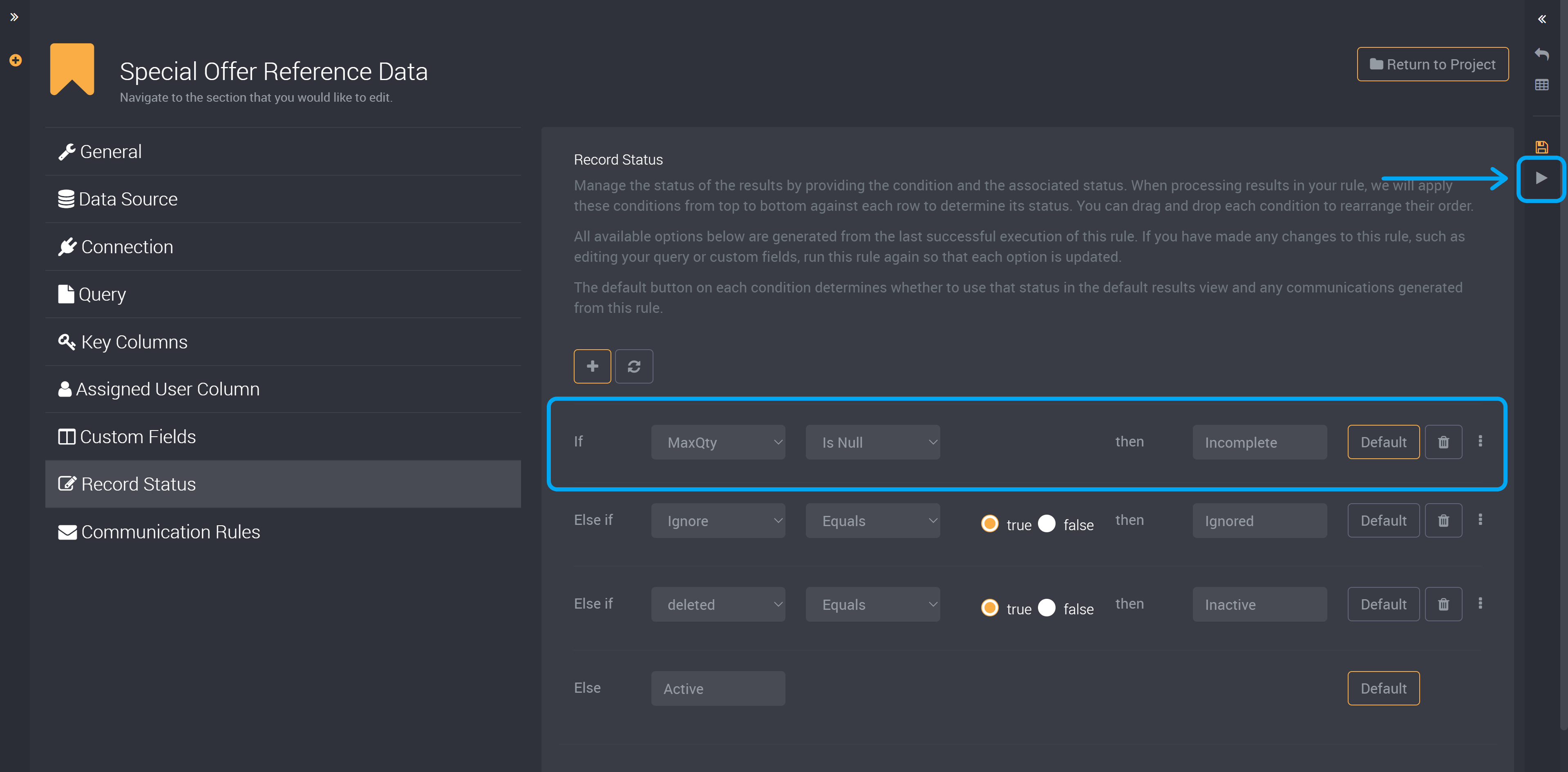Open the Custom Fields section
This screenshot has width=1568, height=772.
click(x=283, y=437)
